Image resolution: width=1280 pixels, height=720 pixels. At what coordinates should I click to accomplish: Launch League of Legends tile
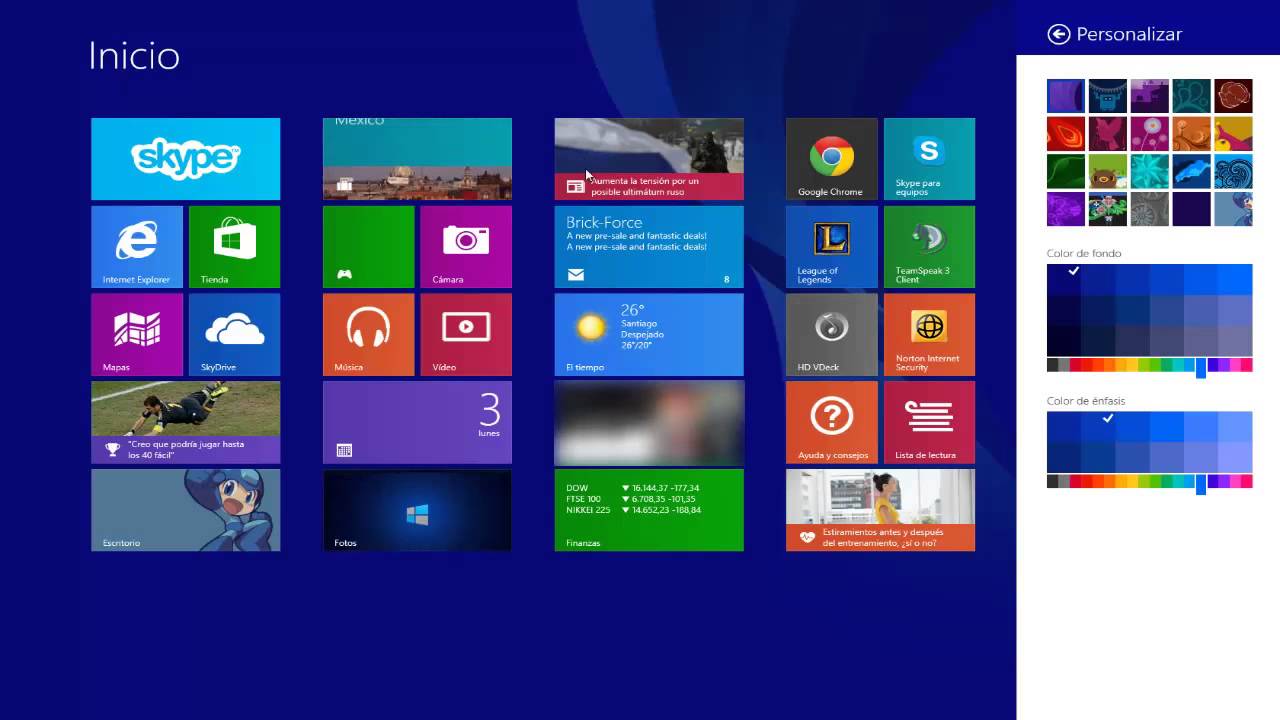(832, 247)
